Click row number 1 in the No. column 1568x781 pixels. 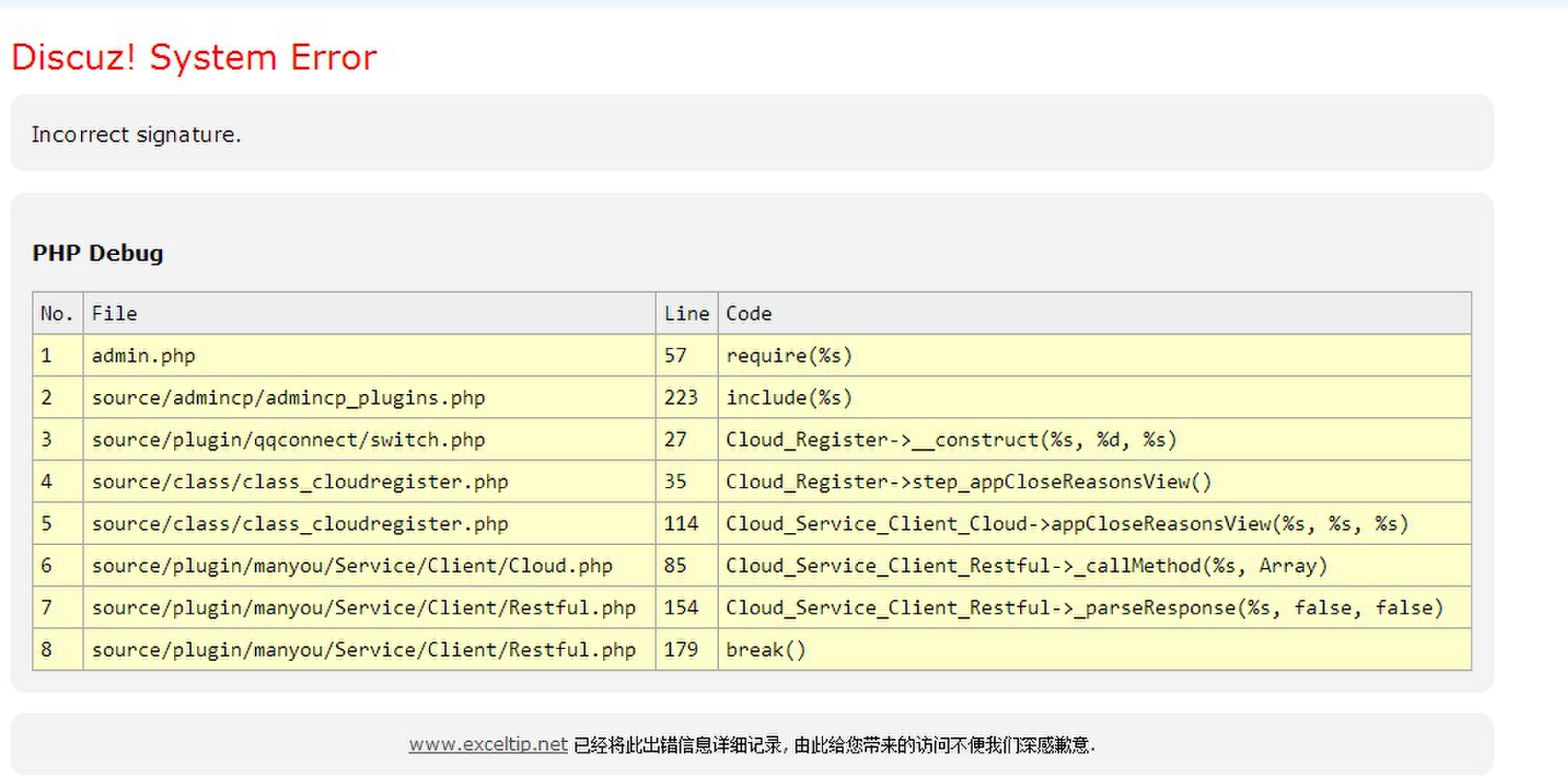click(x=58, y=355)
